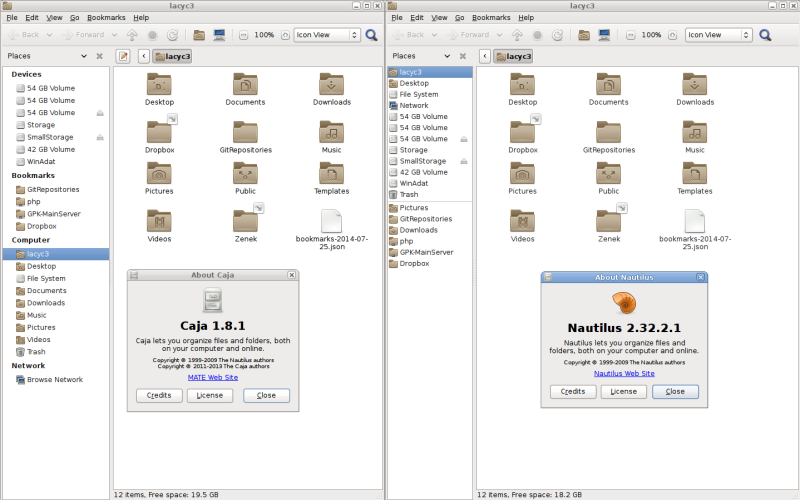Close the Places sidebar in Nautilus
800x500 pixels.
pos(463,56)
